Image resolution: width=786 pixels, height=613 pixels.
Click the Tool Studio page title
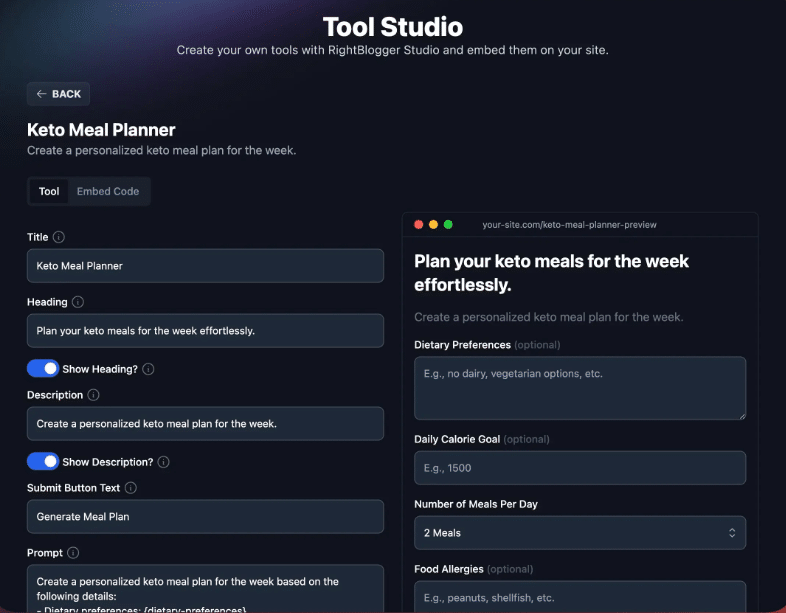coord(392,27)
